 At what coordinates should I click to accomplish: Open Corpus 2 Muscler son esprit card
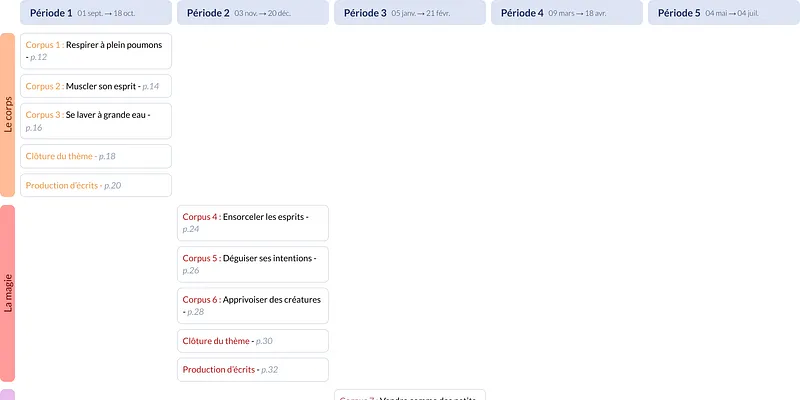tap(96, 86)
